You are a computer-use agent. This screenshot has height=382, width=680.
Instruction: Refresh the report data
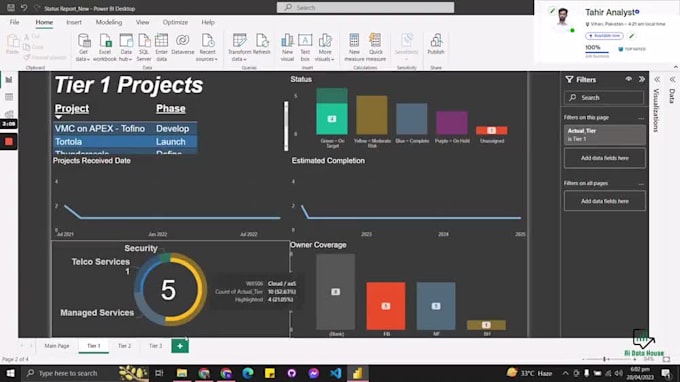[262, 44]
